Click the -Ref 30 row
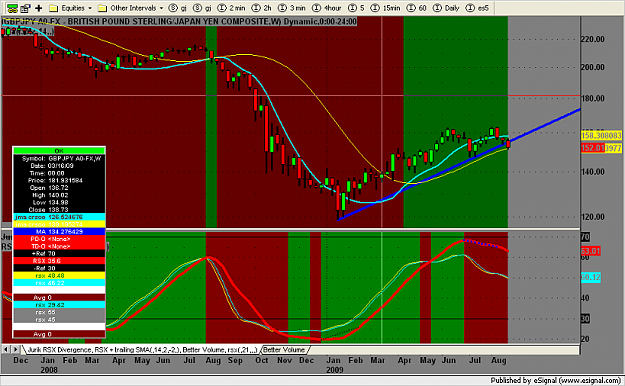This screenshot has height=386, width=625. [x=59, y=268]
